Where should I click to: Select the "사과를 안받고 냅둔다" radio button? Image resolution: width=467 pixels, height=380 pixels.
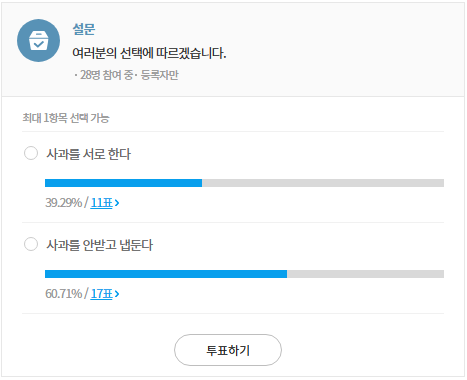[x=31, y=244]
